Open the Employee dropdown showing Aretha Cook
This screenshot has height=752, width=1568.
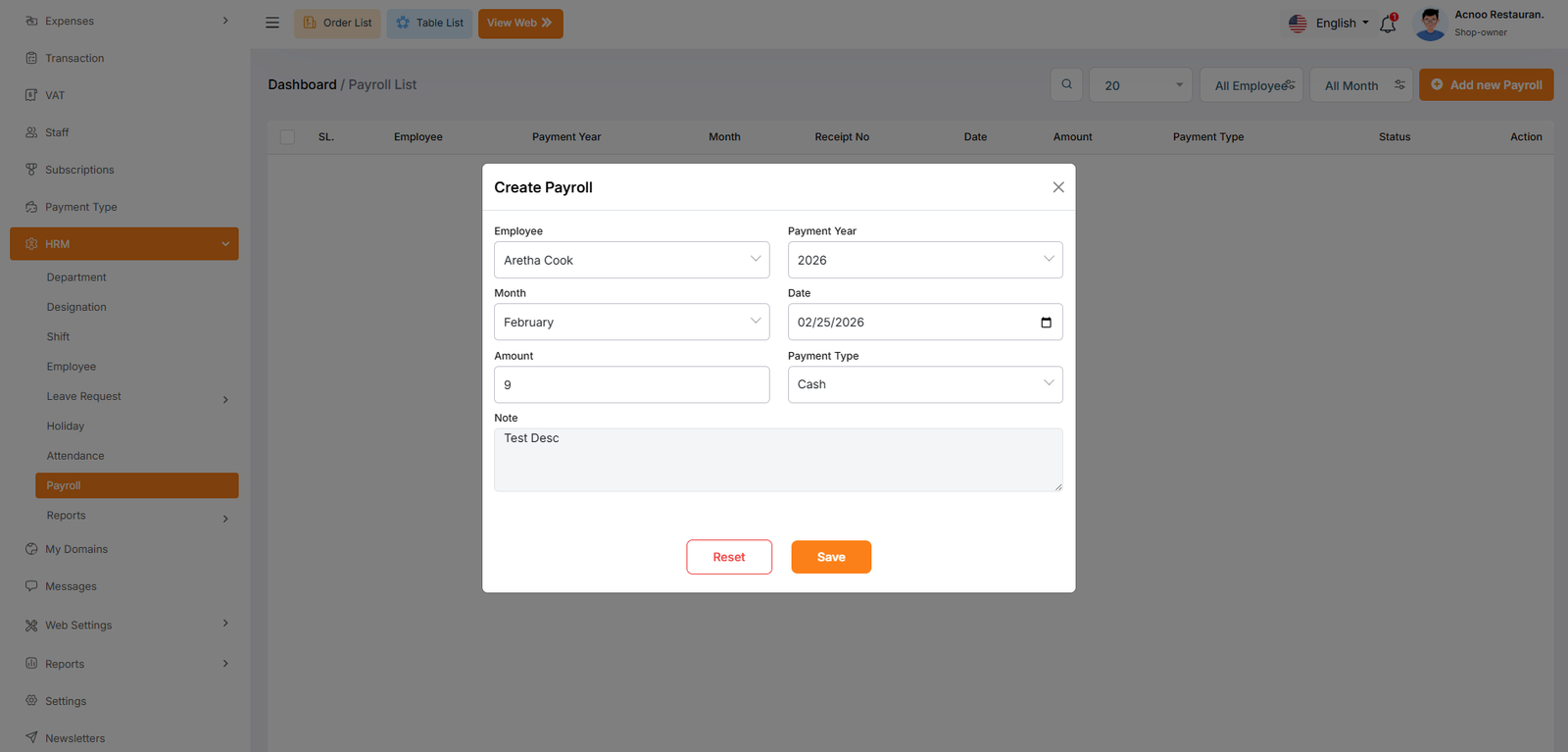pyautogui.click(x=631, y=260)
